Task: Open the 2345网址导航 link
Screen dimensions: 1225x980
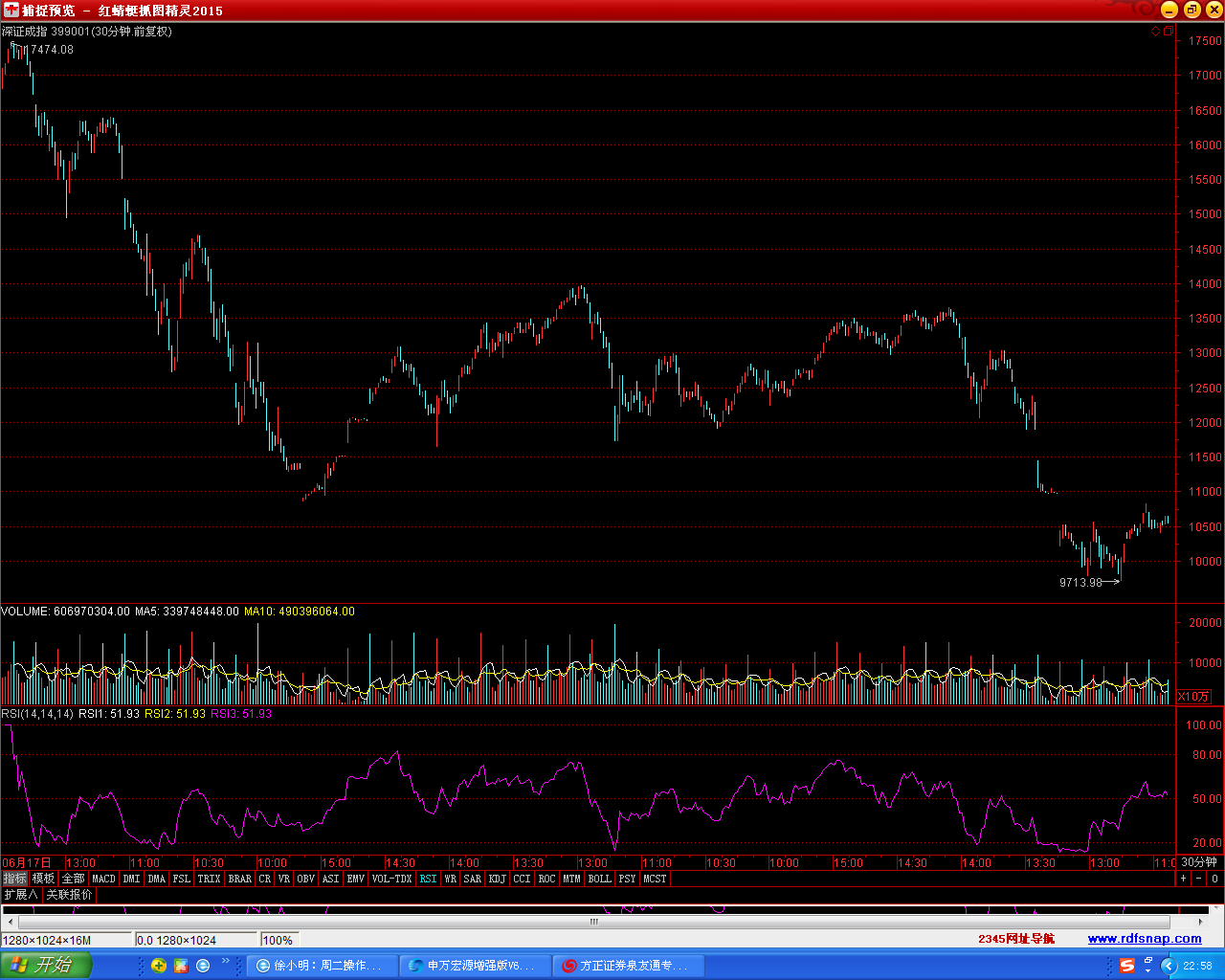Action: (1016, 939)
